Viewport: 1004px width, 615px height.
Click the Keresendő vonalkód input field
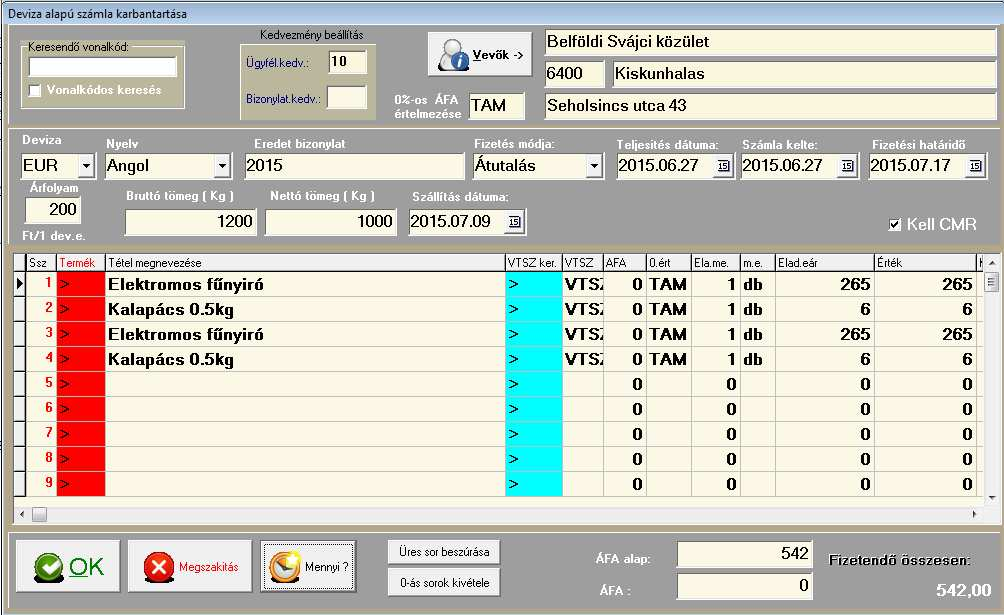(x=102, y=67)
